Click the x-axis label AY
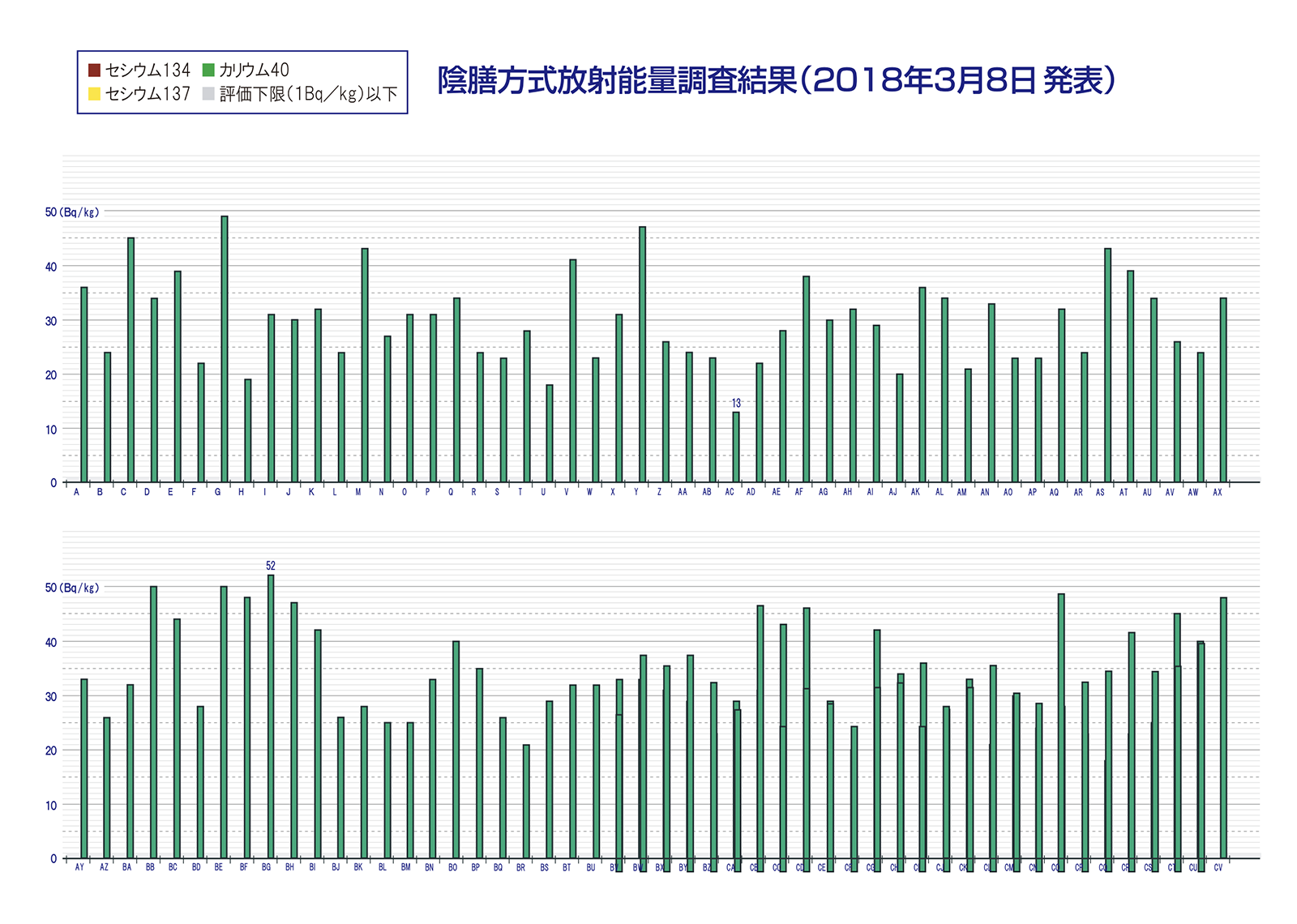Screen dimensions: 1297x924 [79, 867]
